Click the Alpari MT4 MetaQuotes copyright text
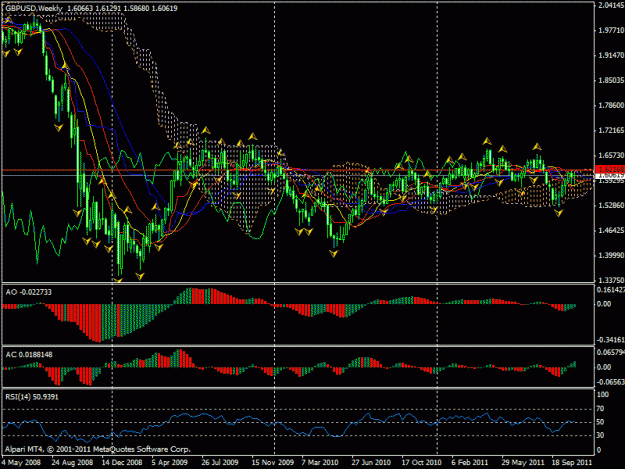This screenshot has width=625, height=469. pos(98,449)
